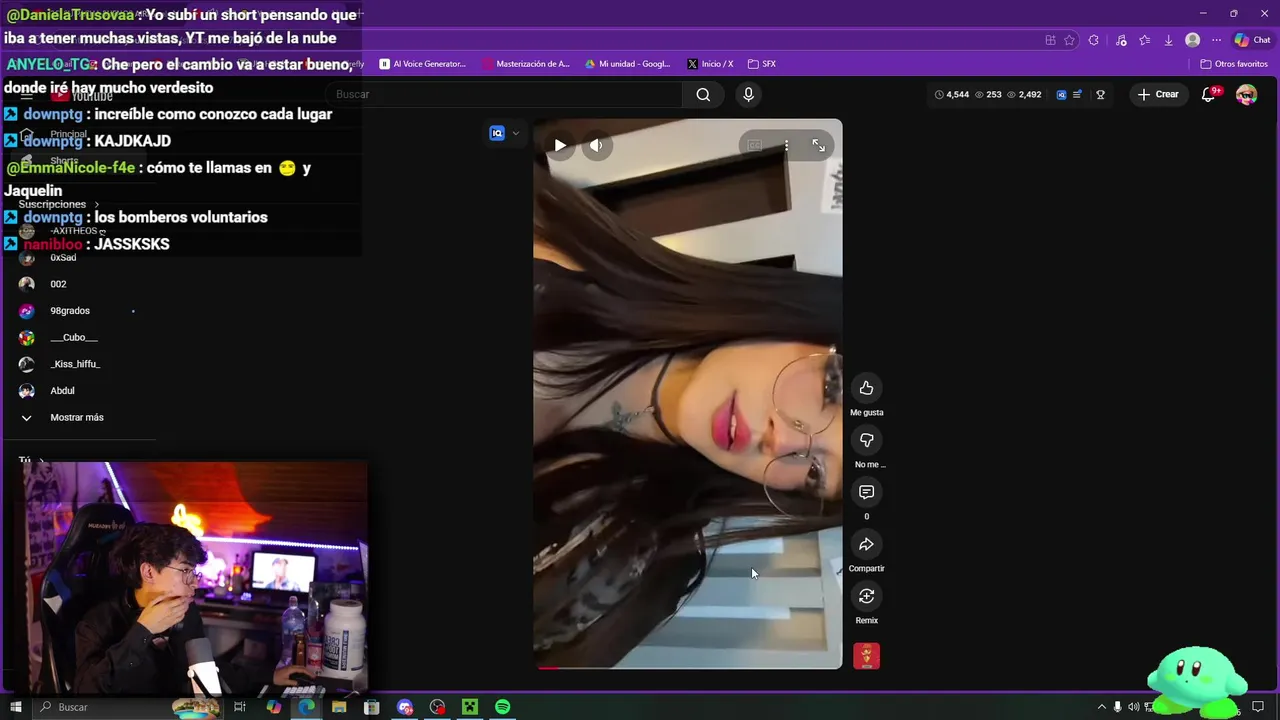This screenshot has height=720, width=1280.
Task: Add this page to favorites with the star
Action: coord(1069,40)
